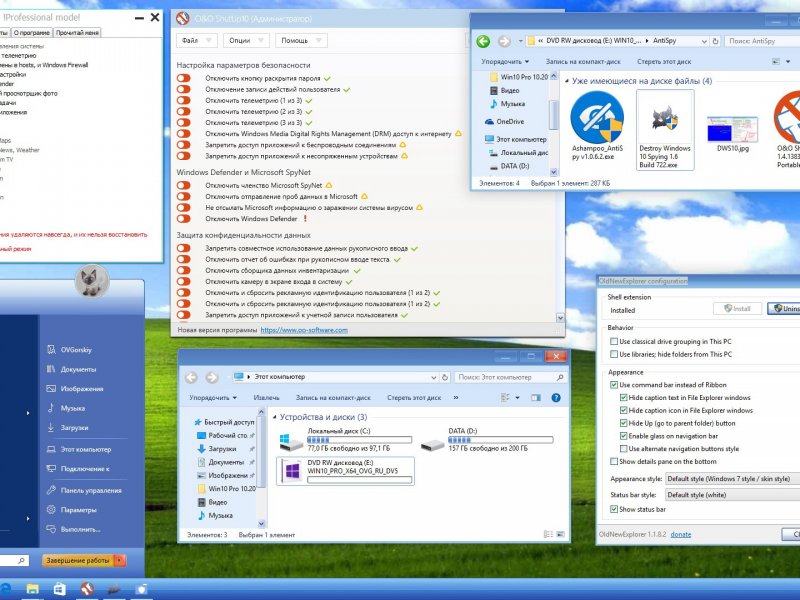This screenshot has height=600, width=800.
Task: Open Status bar style dropdown
Action: click(733, 495)
